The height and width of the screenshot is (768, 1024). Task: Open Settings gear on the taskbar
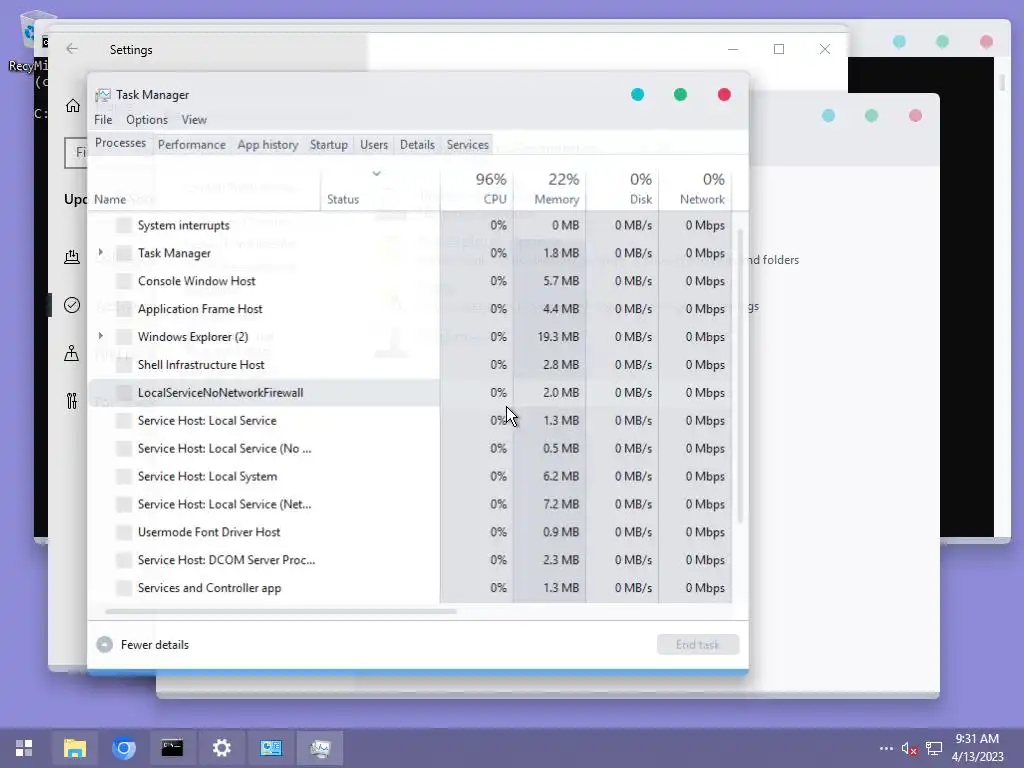point(221,748)
